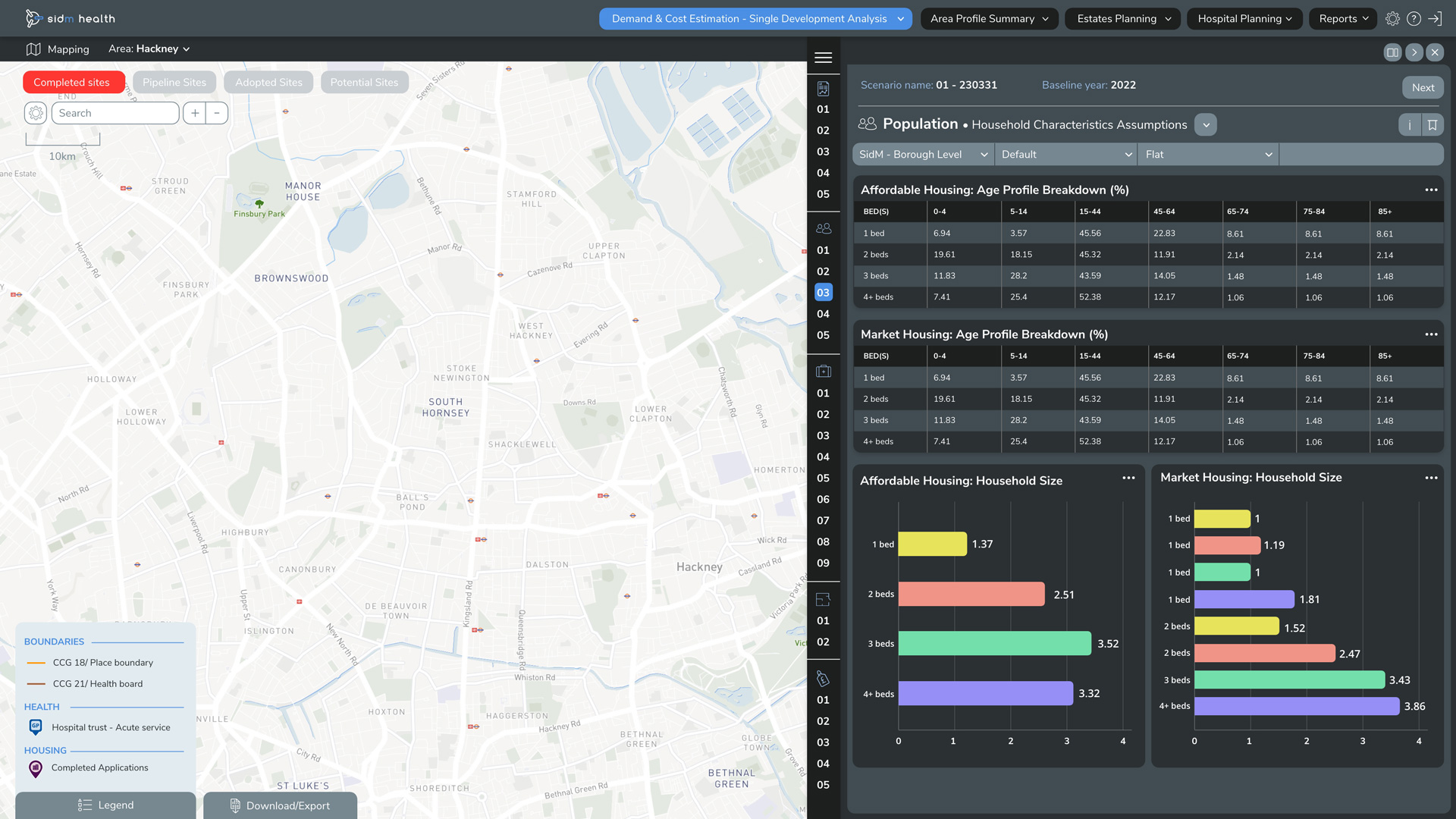Click the hamburger menu icon in sidebar
The width and height of the screenshot is (1456, 819).
pos(823,58)
